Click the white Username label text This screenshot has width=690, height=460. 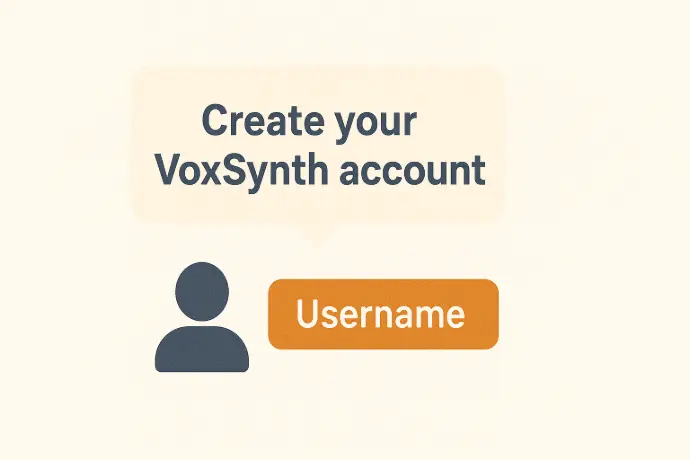(x=380, y=313)
